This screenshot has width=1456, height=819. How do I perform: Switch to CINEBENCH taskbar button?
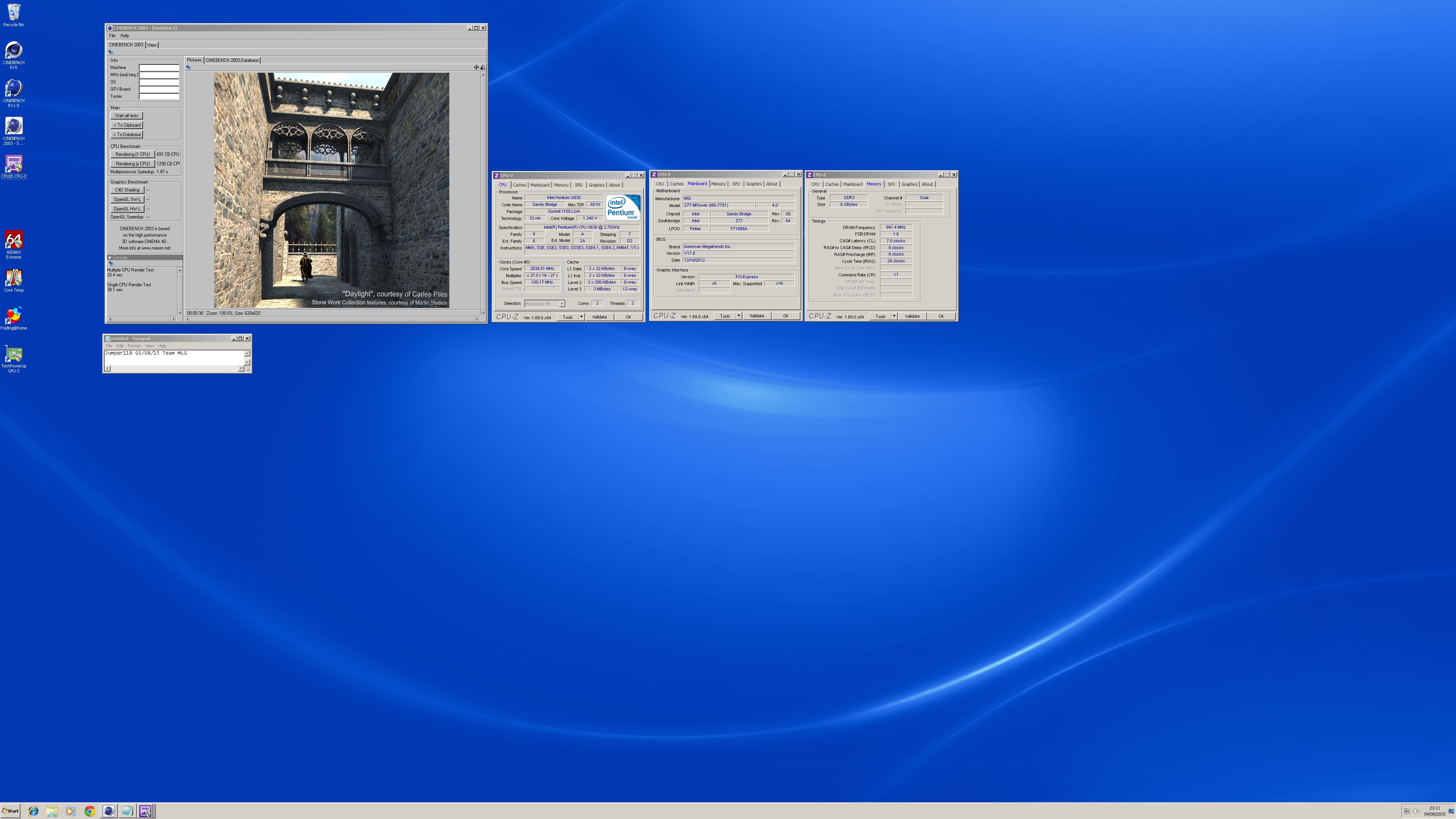point(108,811)
